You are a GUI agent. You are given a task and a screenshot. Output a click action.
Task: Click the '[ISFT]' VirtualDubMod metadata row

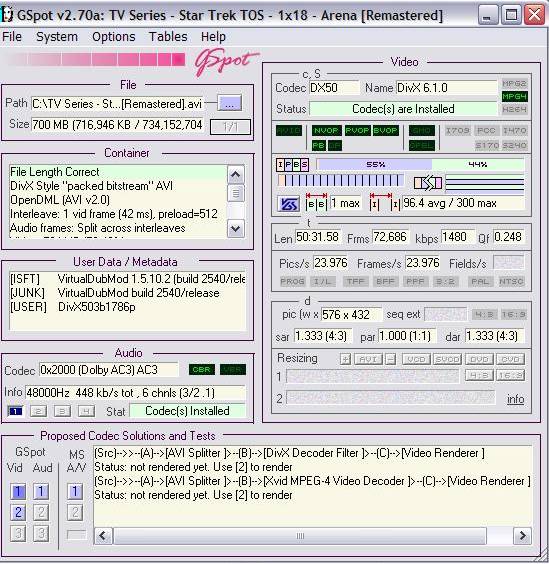coord(127,279)
